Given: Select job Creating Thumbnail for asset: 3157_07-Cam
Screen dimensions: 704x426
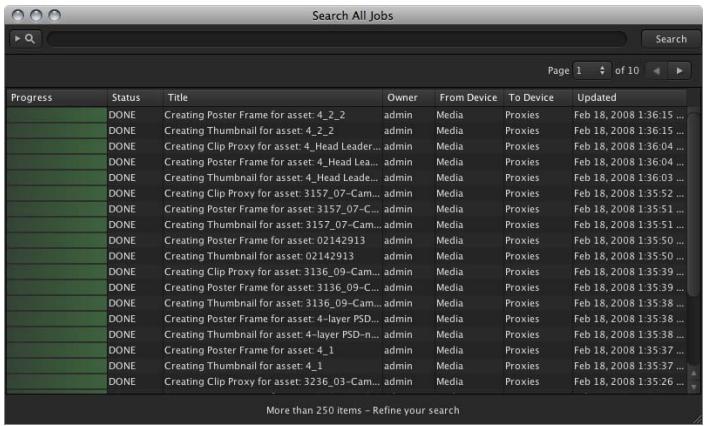Looking at the screenshot, I should [346, 225].
